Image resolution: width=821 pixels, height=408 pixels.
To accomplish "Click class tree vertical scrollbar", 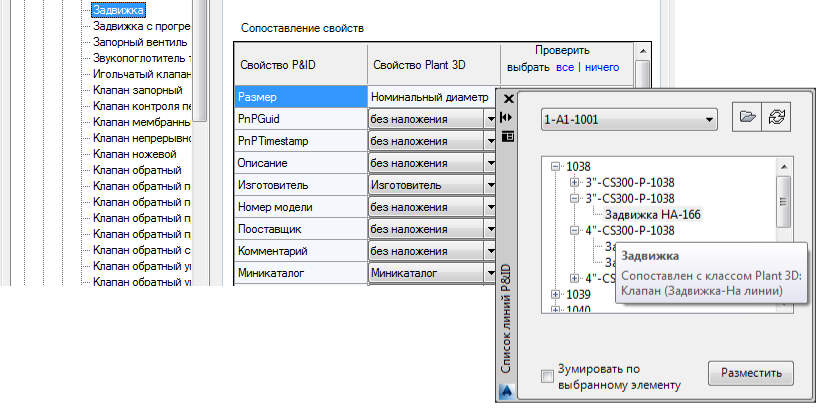I will [200, 60].
